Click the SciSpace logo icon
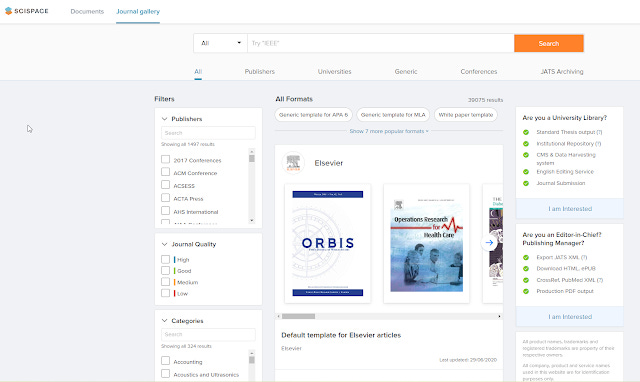Viewport: 640px width, 382px height. (8, 11)
